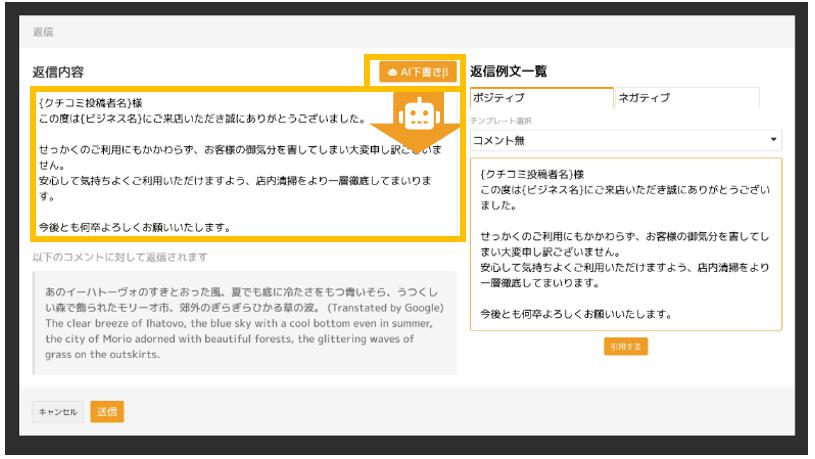Viewport: 815px width, 459px height.
Task: Click the template preview text box
Action: point(626,244)
